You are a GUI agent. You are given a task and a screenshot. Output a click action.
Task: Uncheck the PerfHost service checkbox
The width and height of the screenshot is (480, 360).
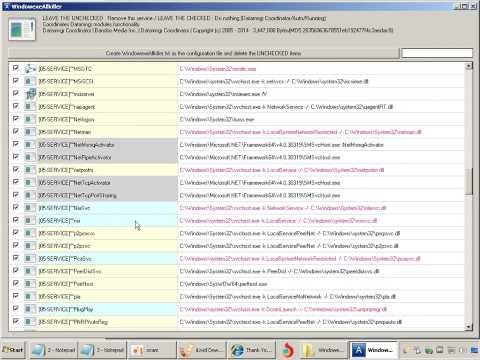pos(16,283)
